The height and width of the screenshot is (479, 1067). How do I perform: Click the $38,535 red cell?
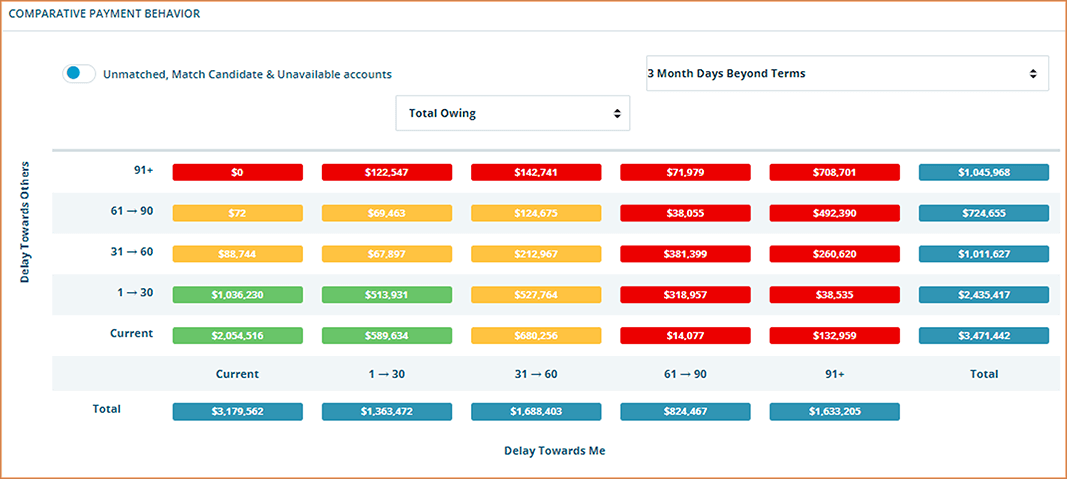(835, 295)
